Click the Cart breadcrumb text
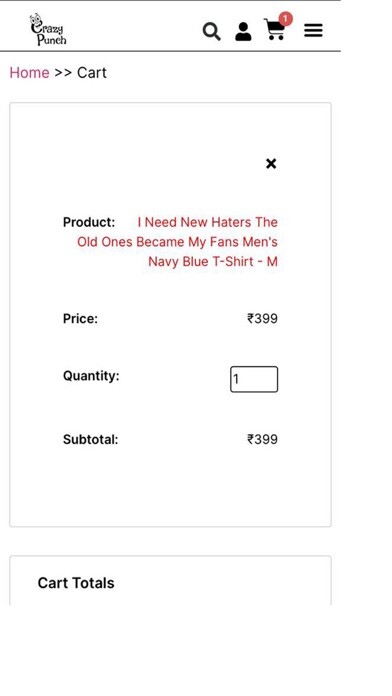Screen dimensions: 392x696 point(92,73)
